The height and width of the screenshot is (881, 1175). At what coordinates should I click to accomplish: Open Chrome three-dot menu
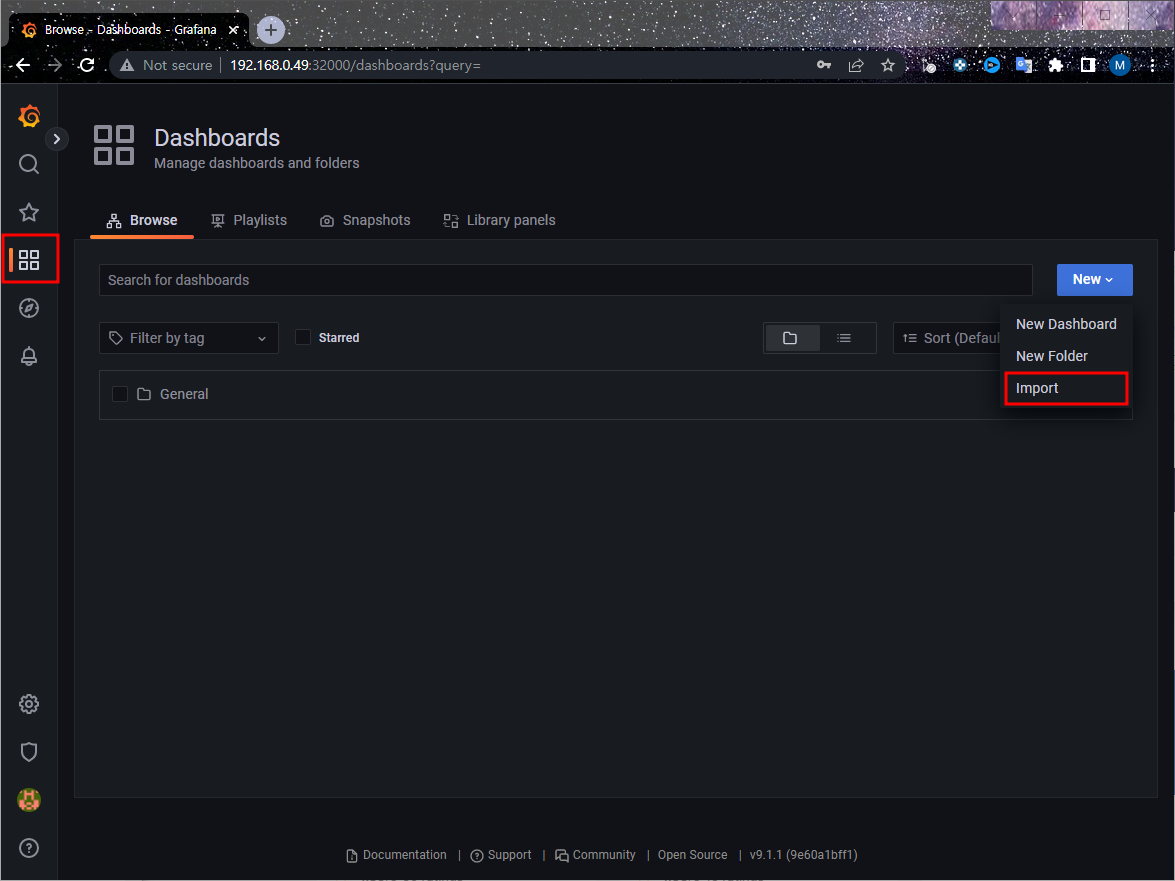(x=1153, y=65)
